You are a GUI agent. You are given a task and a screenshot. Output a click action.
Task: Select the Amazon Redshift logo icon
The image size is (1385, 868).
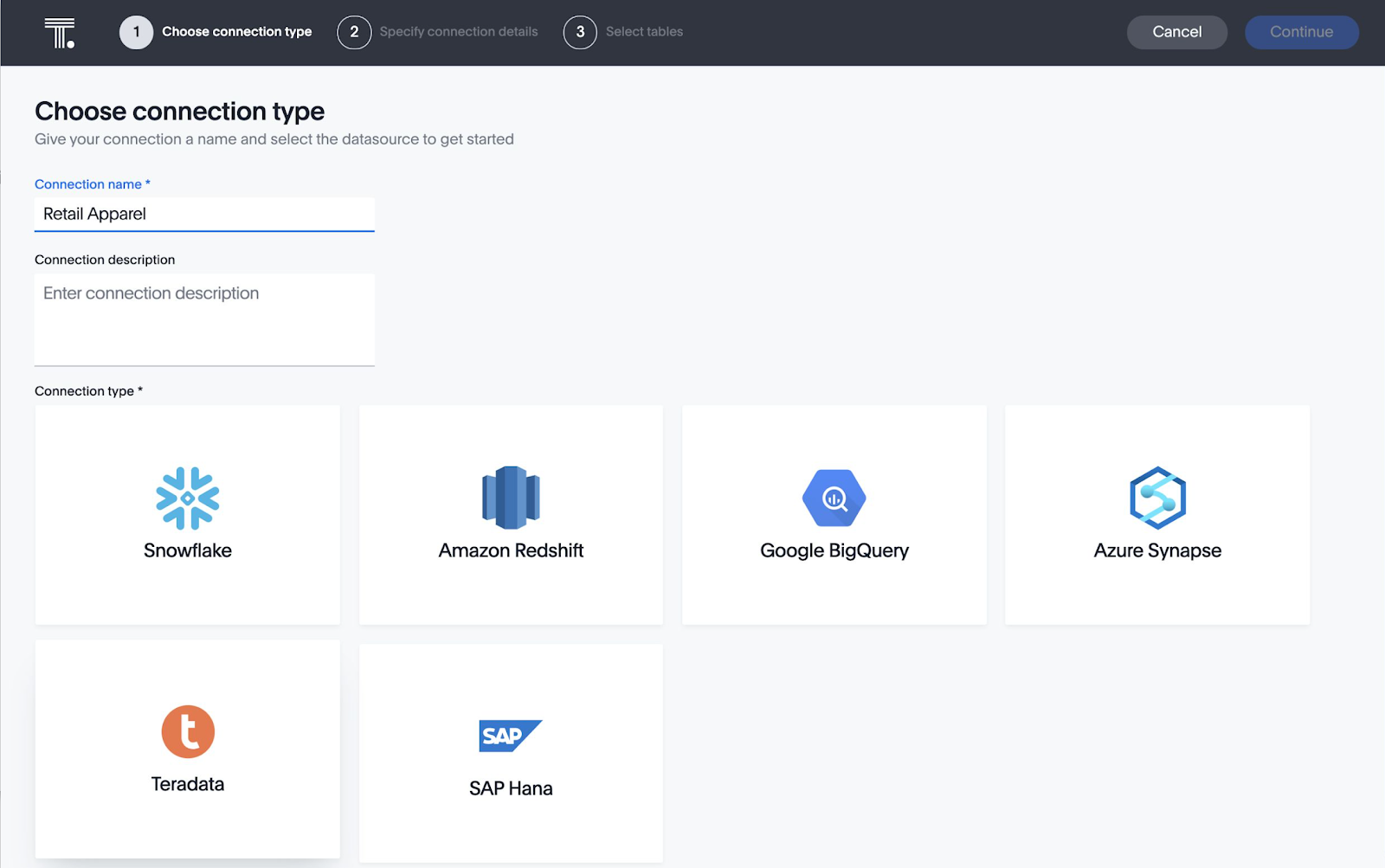point(511,498)
